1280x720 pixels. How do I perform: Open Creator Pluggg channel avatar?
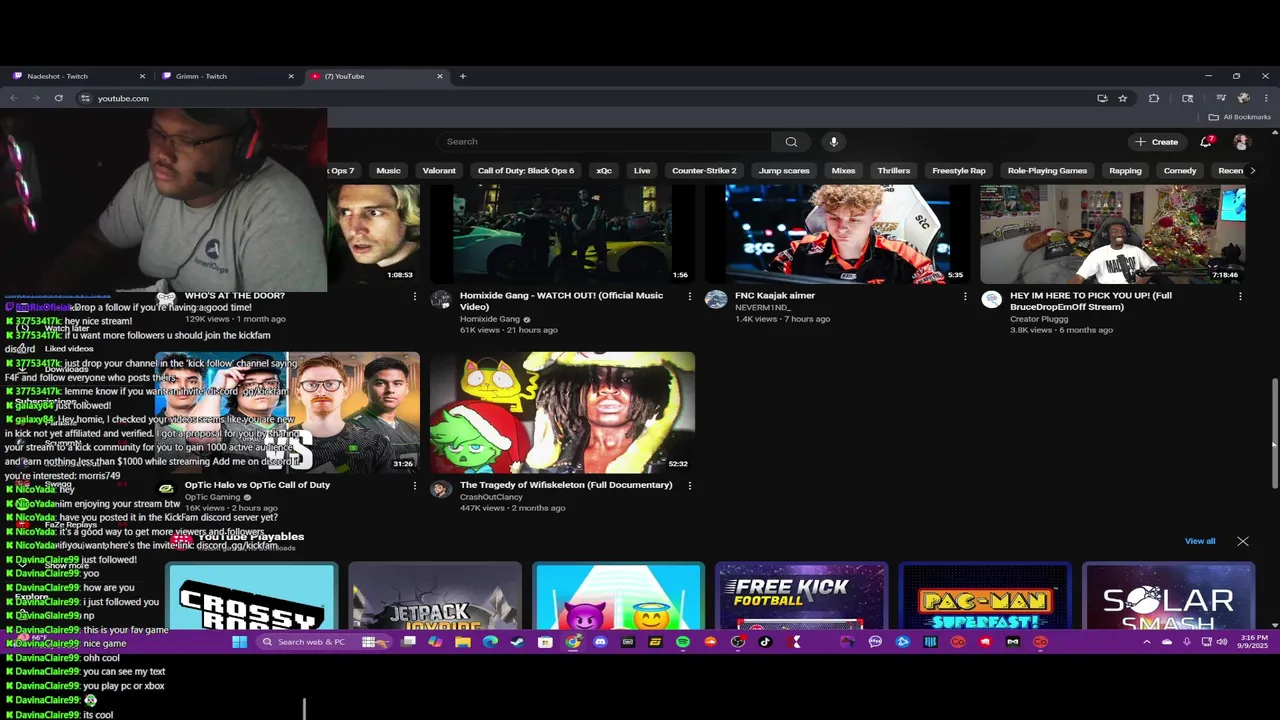click(x=991, y=300)
